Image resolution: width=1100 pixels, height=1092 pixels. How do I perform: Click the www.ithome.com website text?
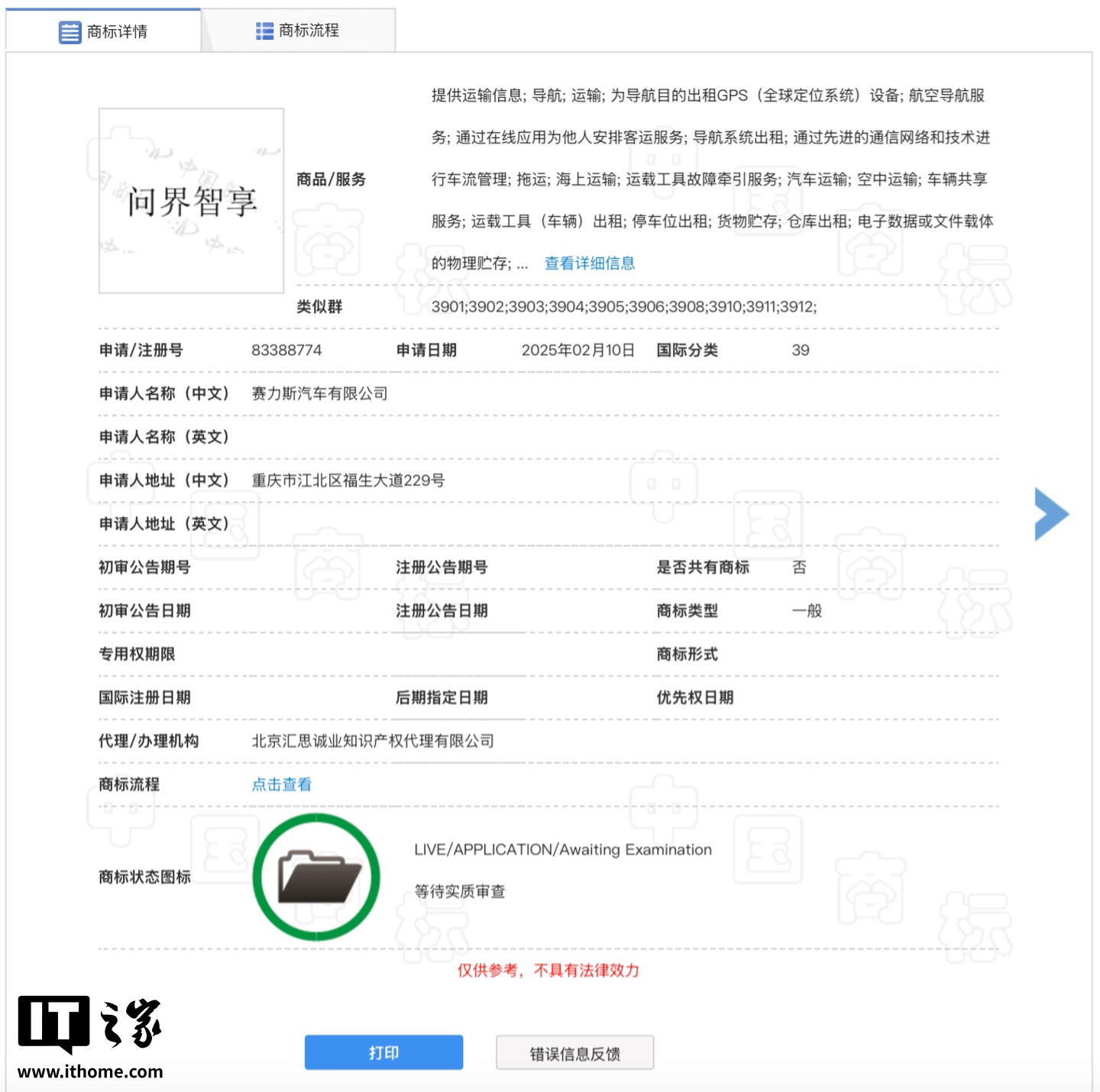(x=90, y=1071)
